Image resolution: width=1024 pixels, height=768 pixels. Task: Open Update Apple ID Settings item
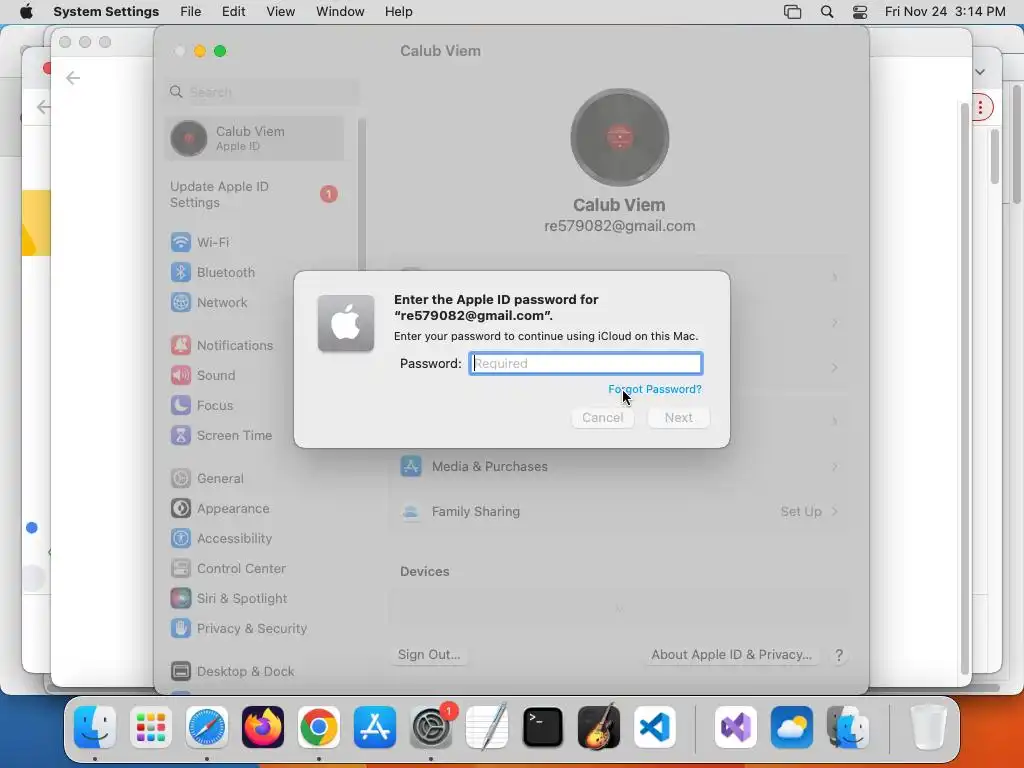click(x=255, y=195)
